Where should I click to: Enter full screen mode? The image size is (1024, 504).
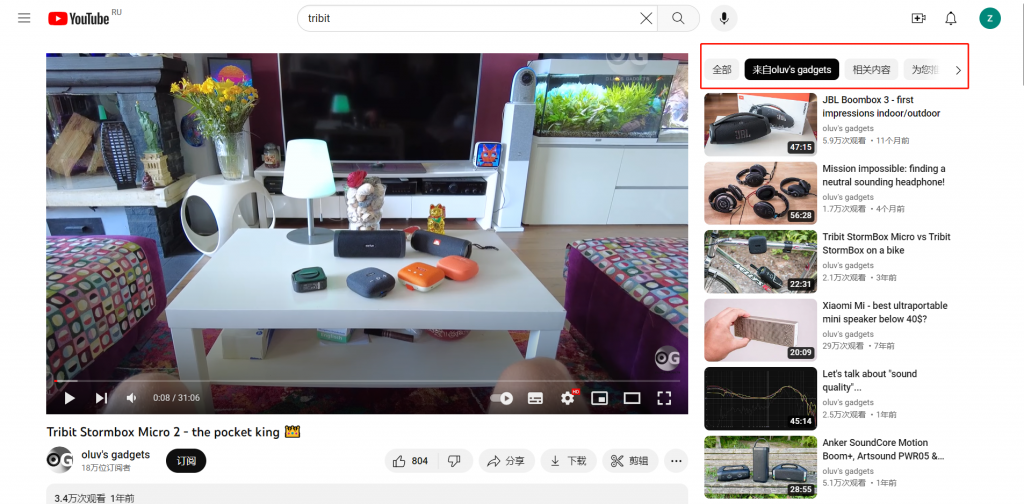(664, 398)
